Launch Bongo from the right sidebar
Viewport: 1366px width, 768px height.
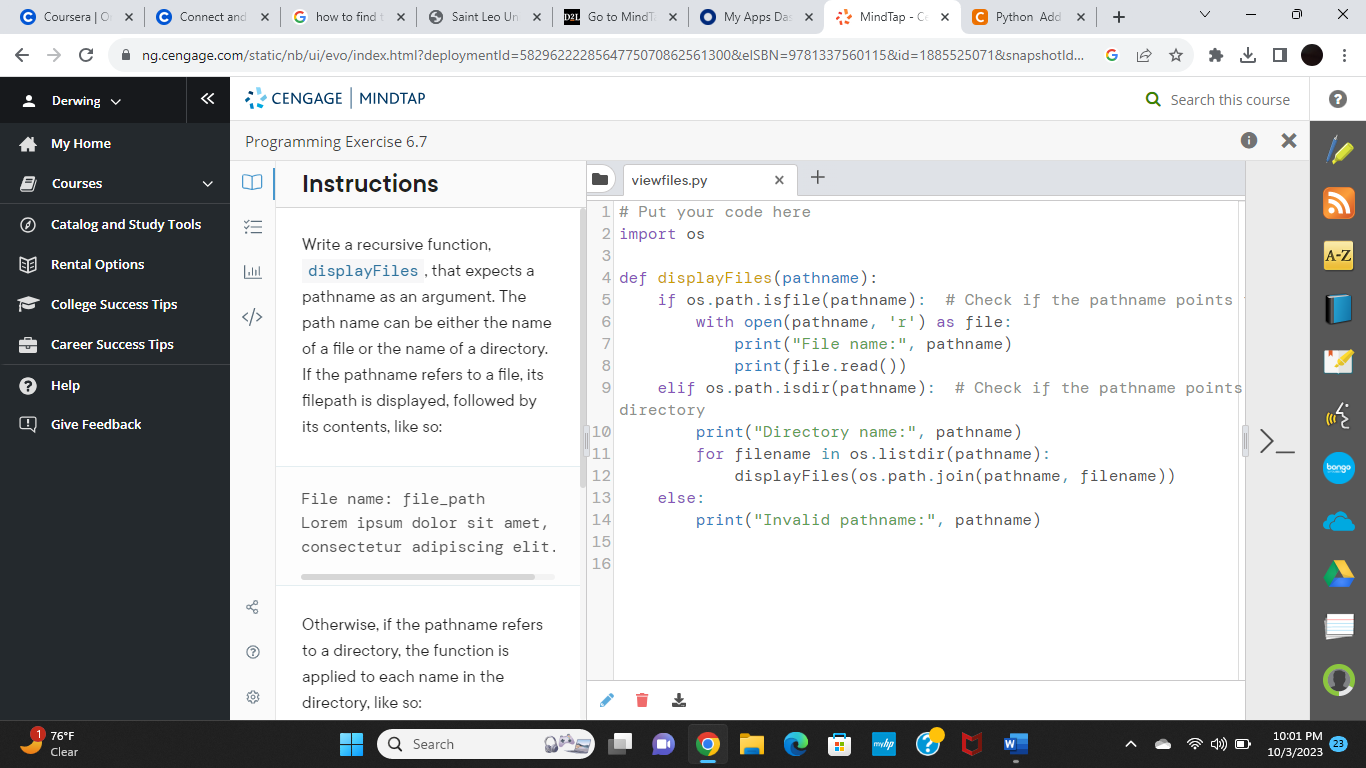(x=1338, y=469)
